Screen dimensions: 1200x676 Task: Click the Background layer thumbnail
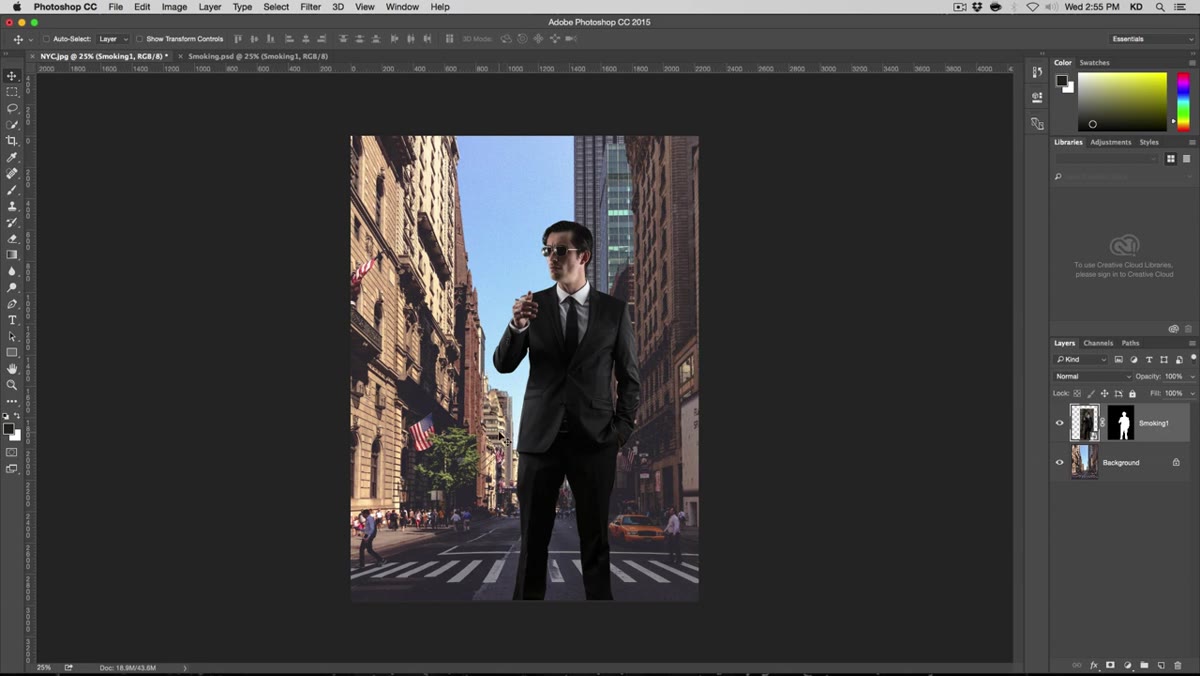click(x=1085, y=462)
